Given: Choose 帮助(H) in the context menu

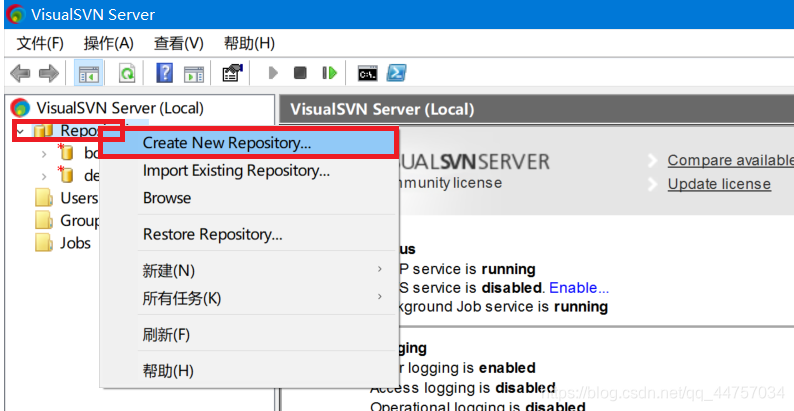Looking at the screenshot, I should coord(248,371).
